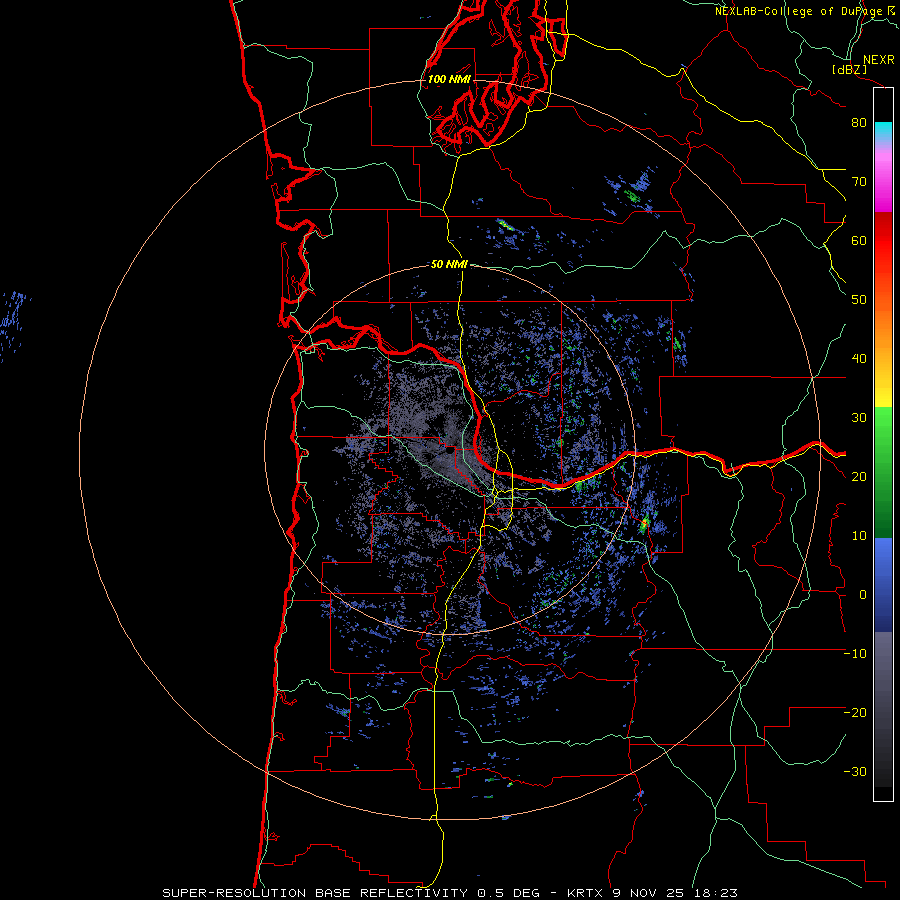The height and width of the screenshot is (900, 900).
Task: Click the 100 NMI range ring label
Action: [x=449, y=79]
